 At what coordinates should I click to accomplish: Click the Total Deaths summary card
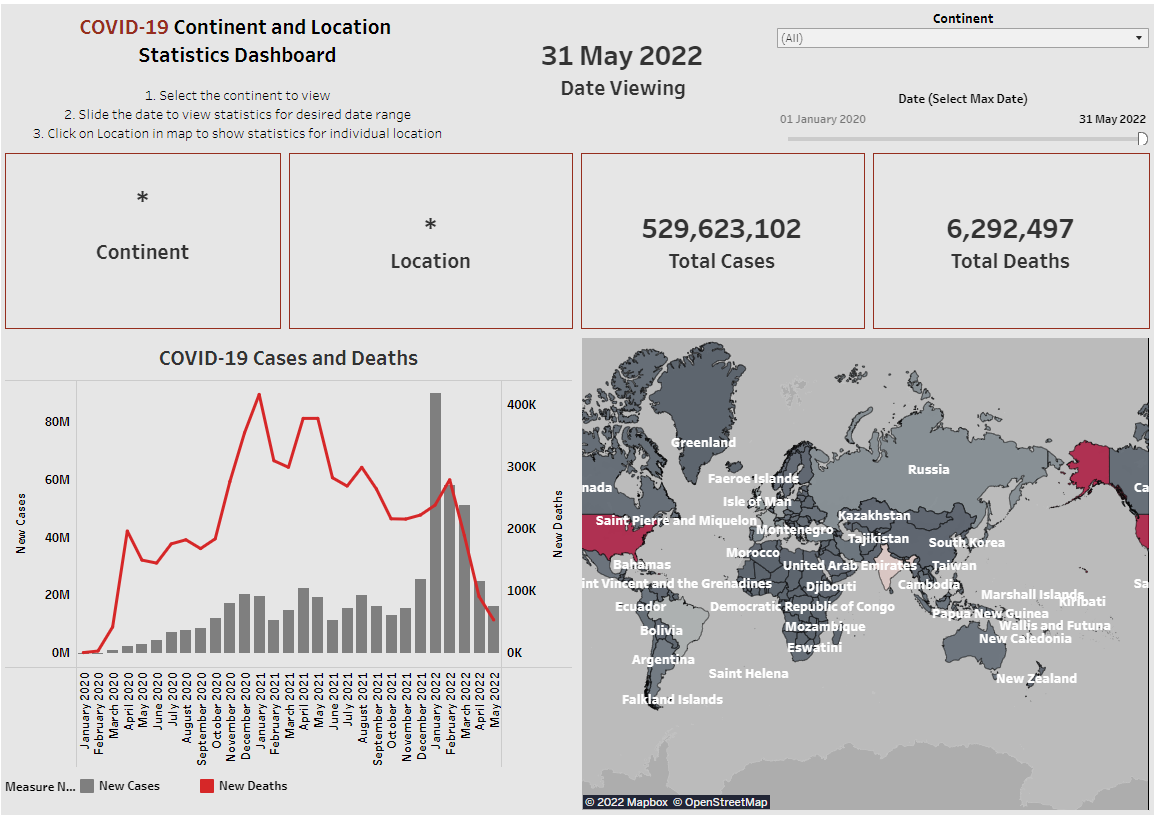(1010, 240)
